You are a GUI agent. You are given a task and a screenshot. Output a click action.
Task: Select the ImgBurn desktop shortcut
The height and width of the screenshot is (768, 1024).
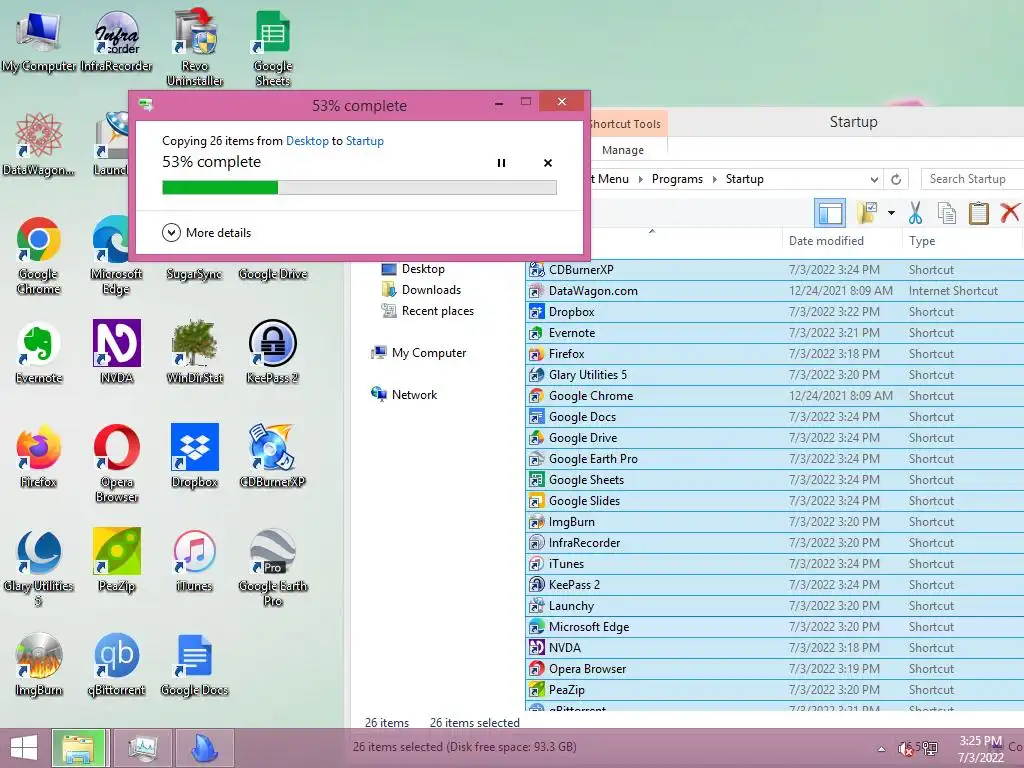click(39, 665)
